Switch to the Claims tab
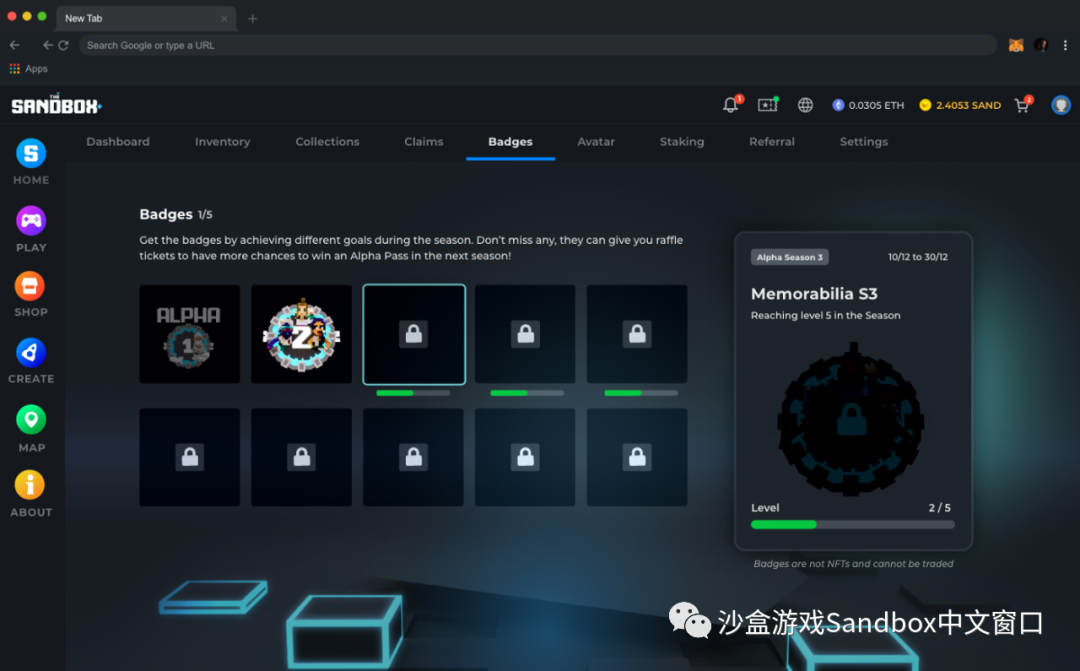The image size is (1080, 671). point(424,142)
